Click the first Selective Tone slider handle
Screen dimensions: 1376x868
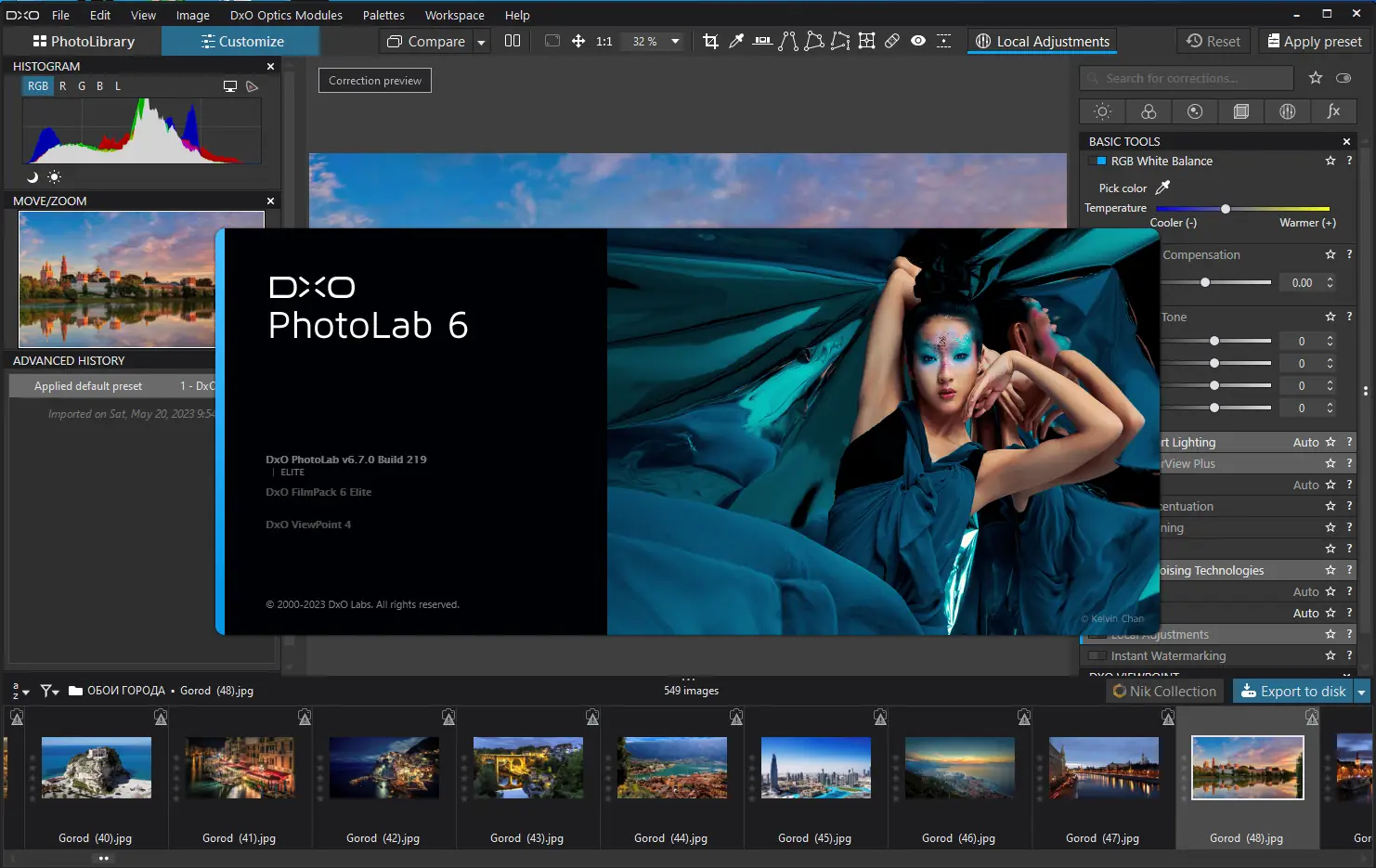(x=1214, y=341)
